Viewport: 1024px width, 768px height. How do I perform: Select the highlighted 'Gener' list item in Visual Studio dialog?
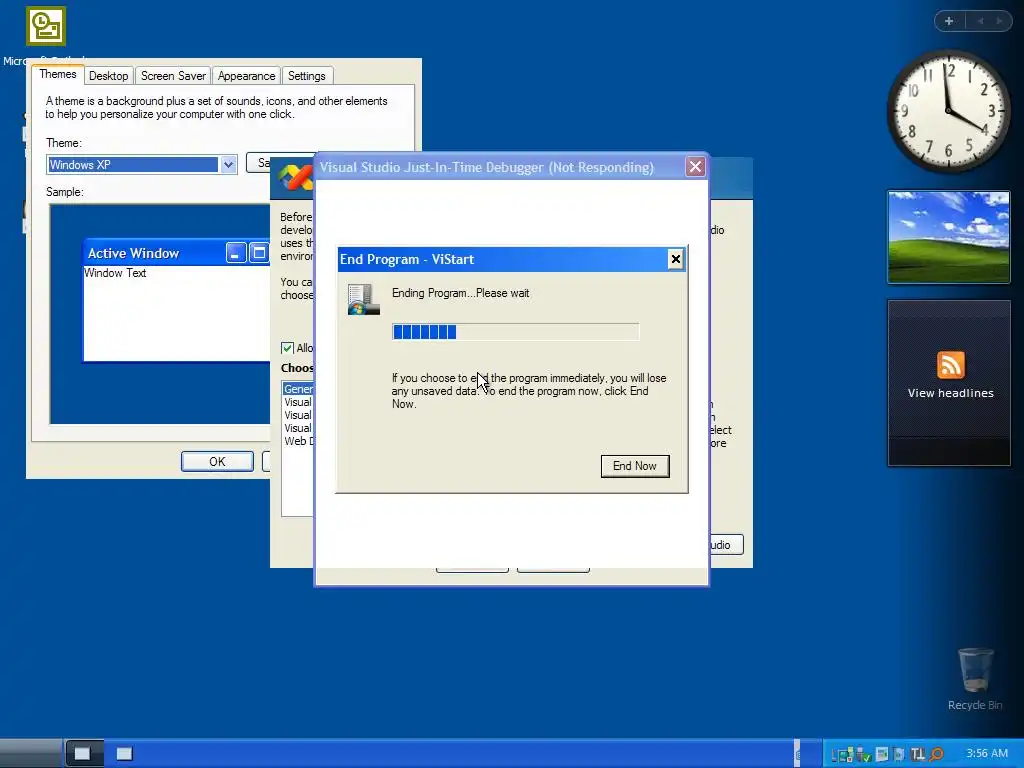[298, 389]
